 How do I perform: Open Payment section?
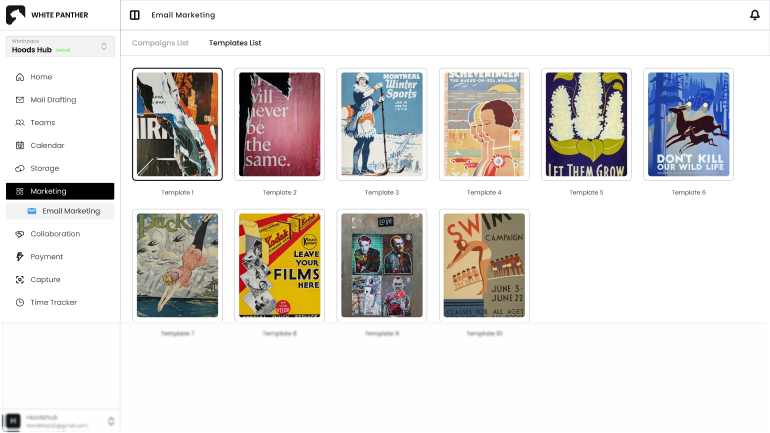(46, 257)
